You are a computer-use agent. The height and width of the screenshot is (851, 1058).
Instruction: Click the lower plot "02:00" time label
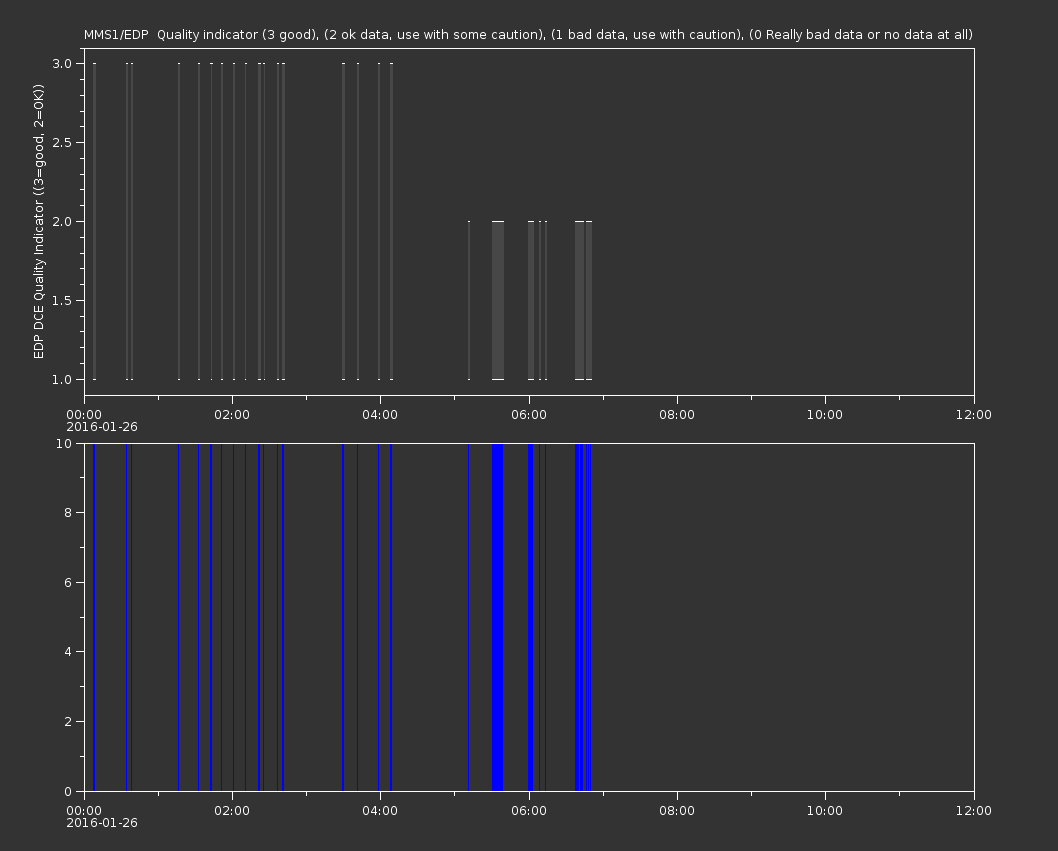(232, 811)
